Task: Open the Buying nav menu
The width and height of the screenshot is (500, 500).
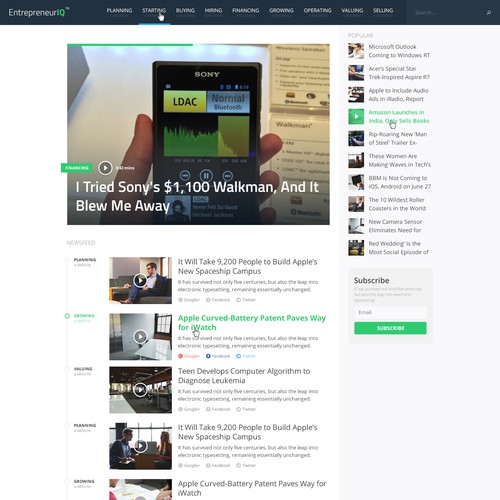Action: [185, 11]
